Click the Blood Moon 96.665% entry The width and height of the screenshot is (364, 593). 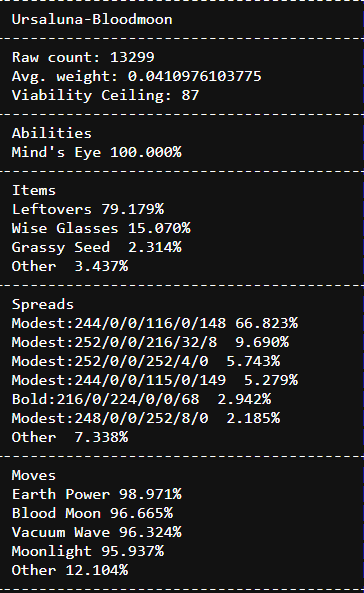92,513
